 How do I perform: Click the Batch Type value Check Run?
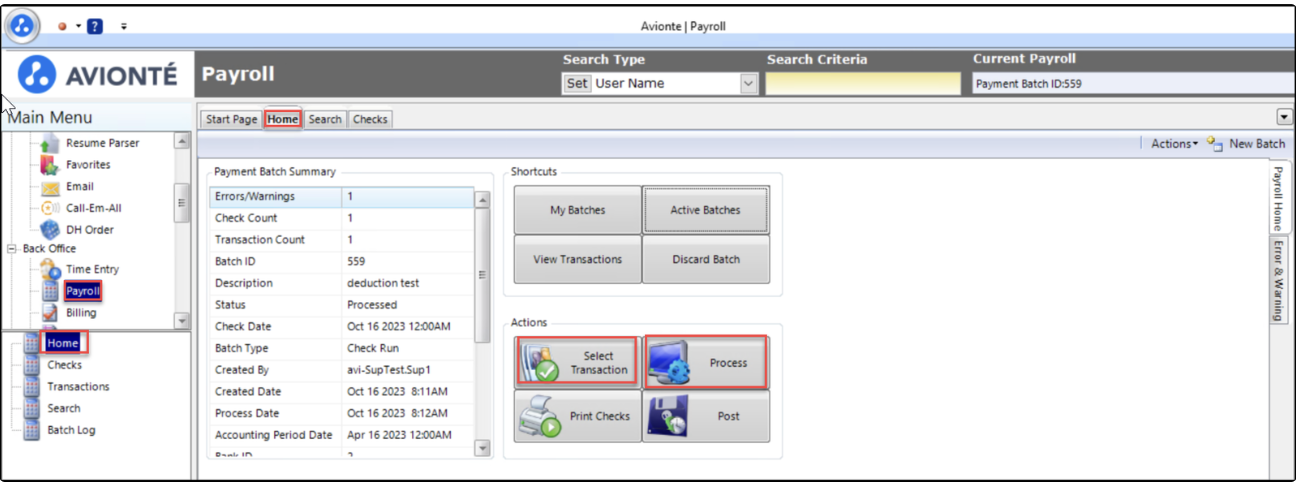[372, 348]
